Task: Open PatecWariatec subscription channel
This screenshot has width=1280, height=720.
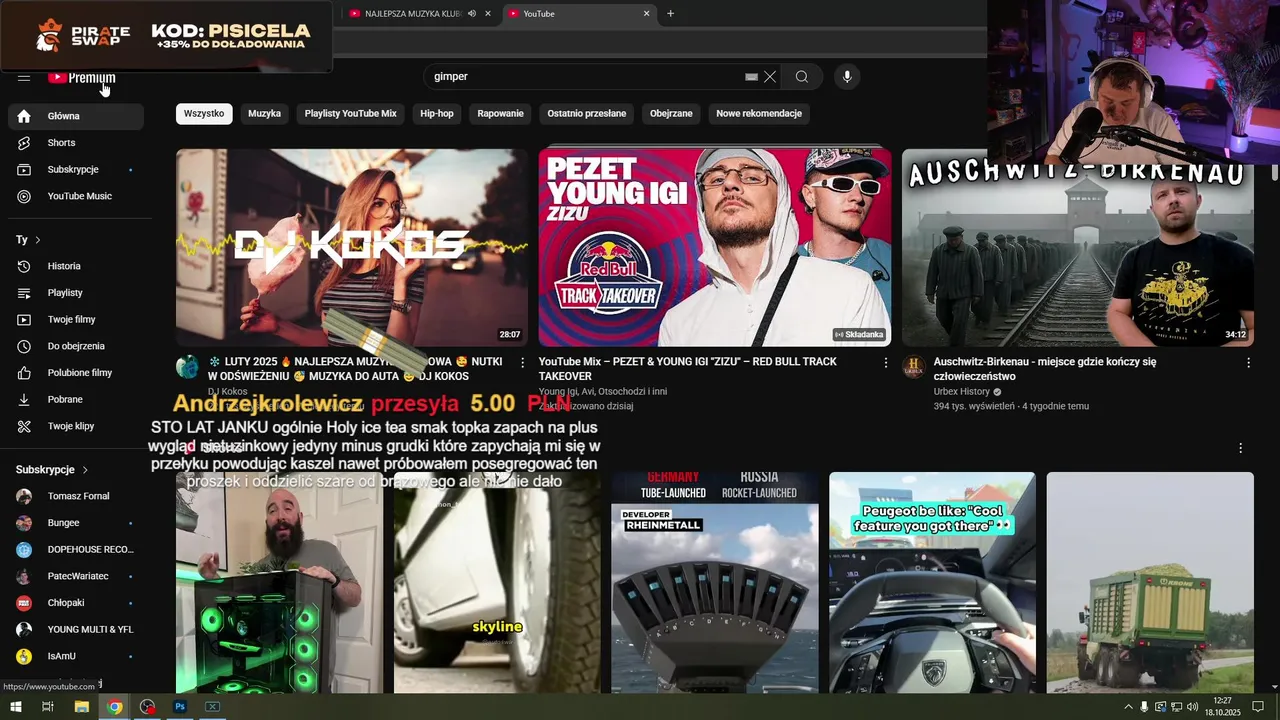Action: 76,576
